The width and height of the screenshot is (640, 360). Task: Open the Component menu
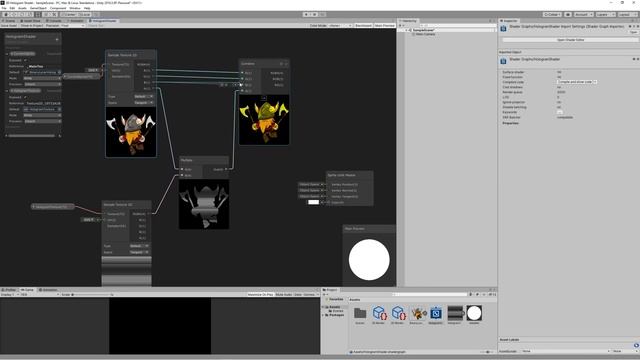tap(58, 8)
